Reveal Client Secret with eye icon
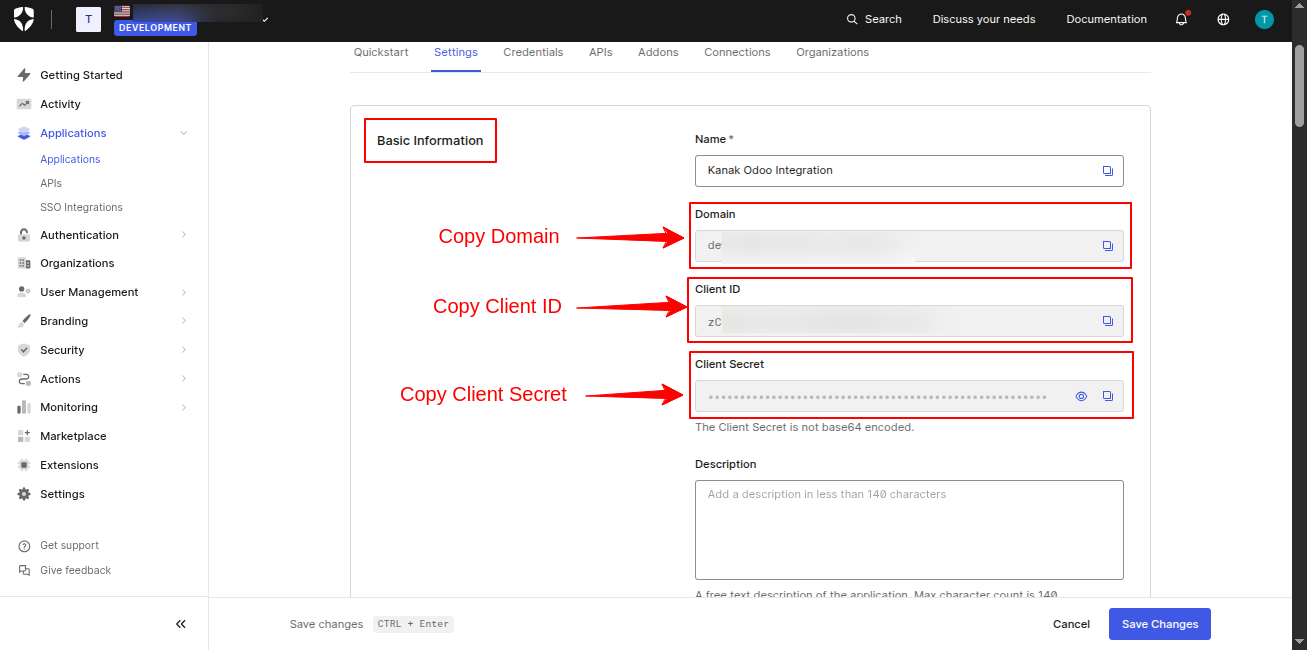This screenshot has width=1307, height=650. point(1081,396)
